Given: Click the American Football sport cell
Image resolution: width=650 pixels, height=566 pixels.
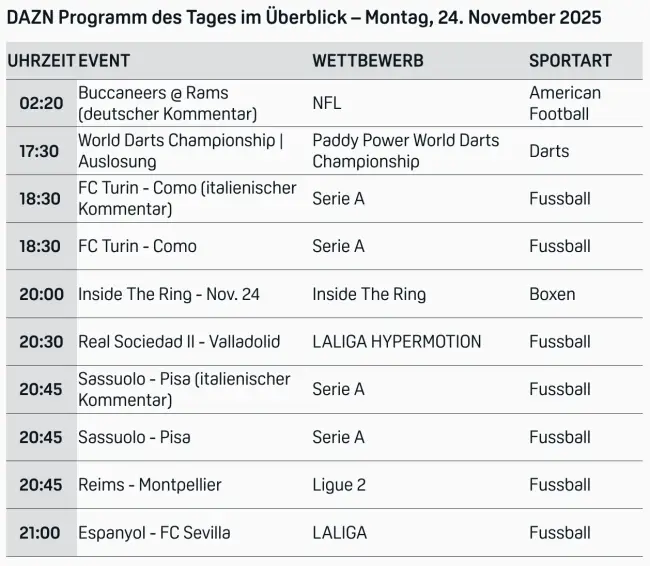Looking at the screenshot, I should pyautogui.click(x=565, y=103).
